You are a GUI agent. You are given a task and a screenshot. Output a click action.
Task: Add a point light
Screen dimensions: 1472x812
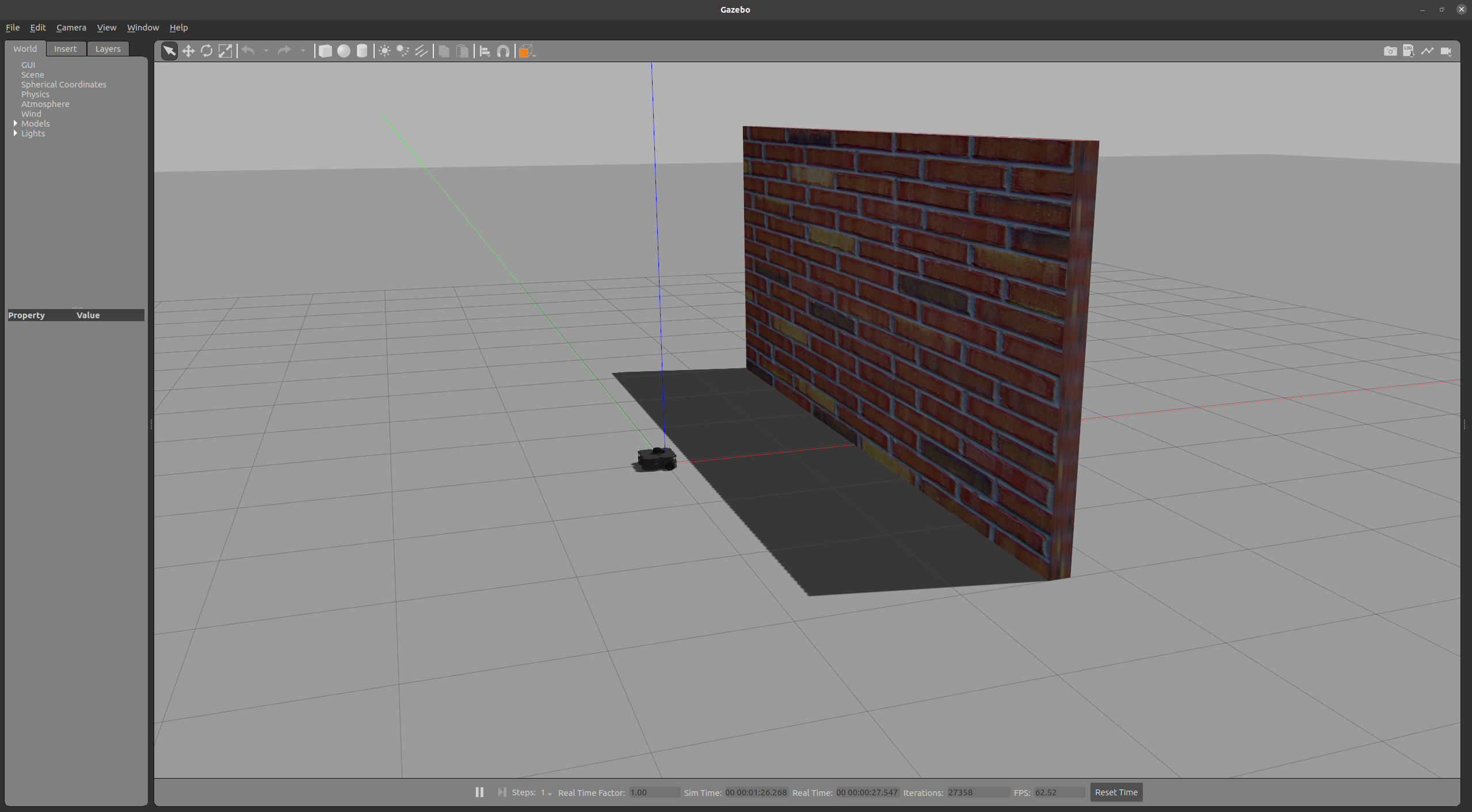[384, 51]
